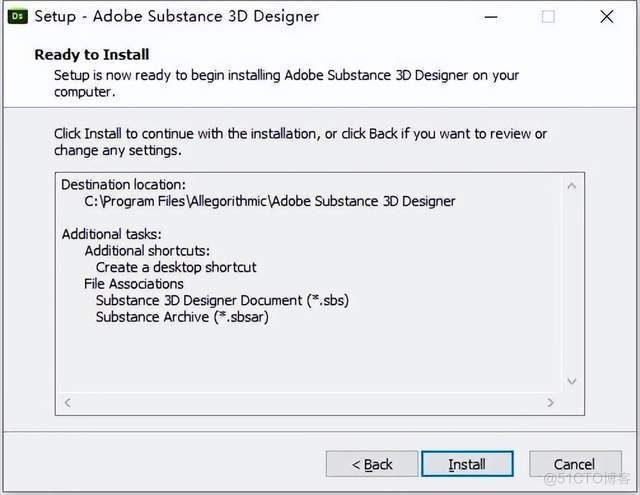Click the "Ready to Install" heading
The height and width of the screenshot is (495, 640).
[92, 55]
